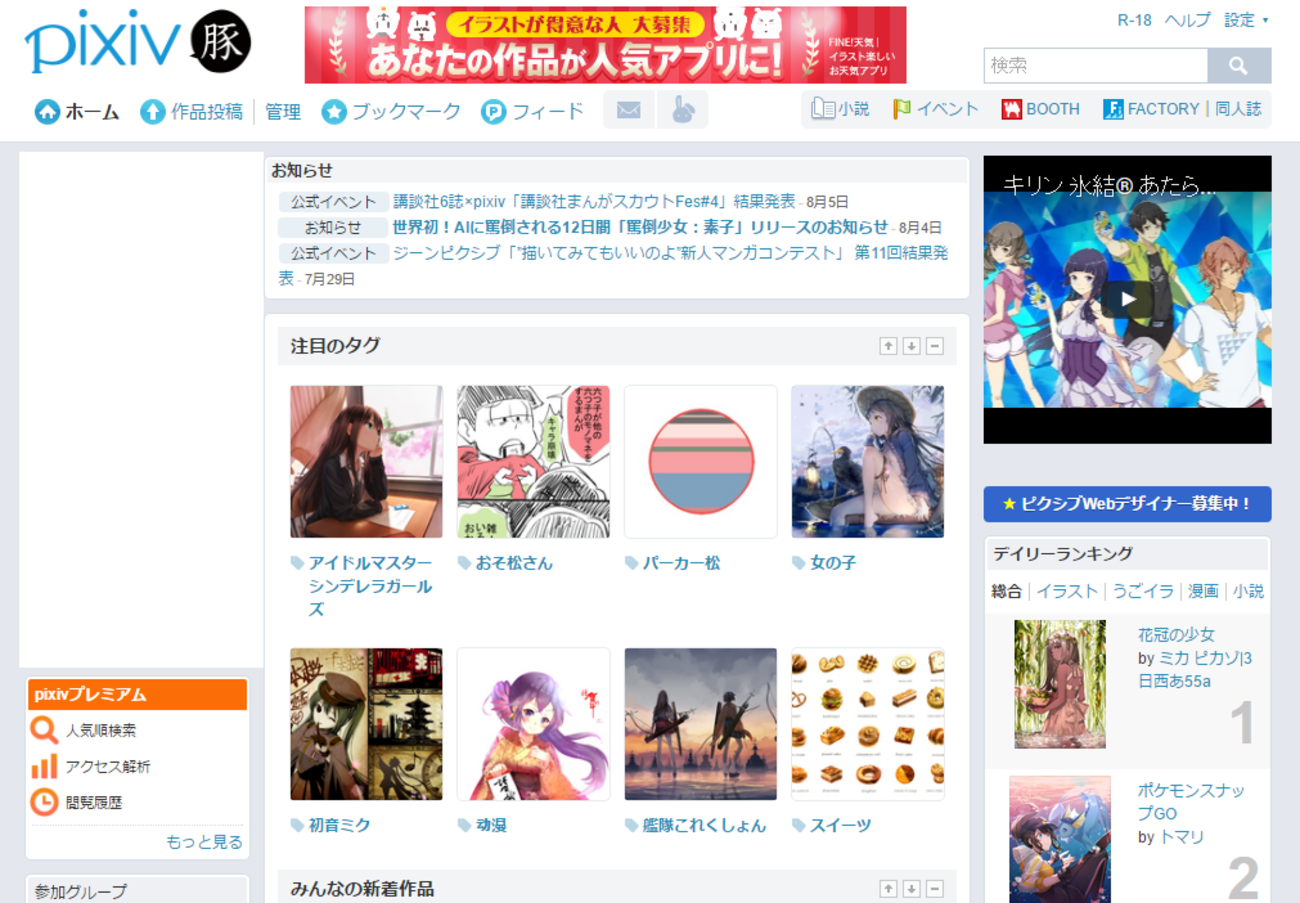Screen dimensions: 1300x903
Task: Open おそ松さん manga thumbnail
Action: pos(533,462)
